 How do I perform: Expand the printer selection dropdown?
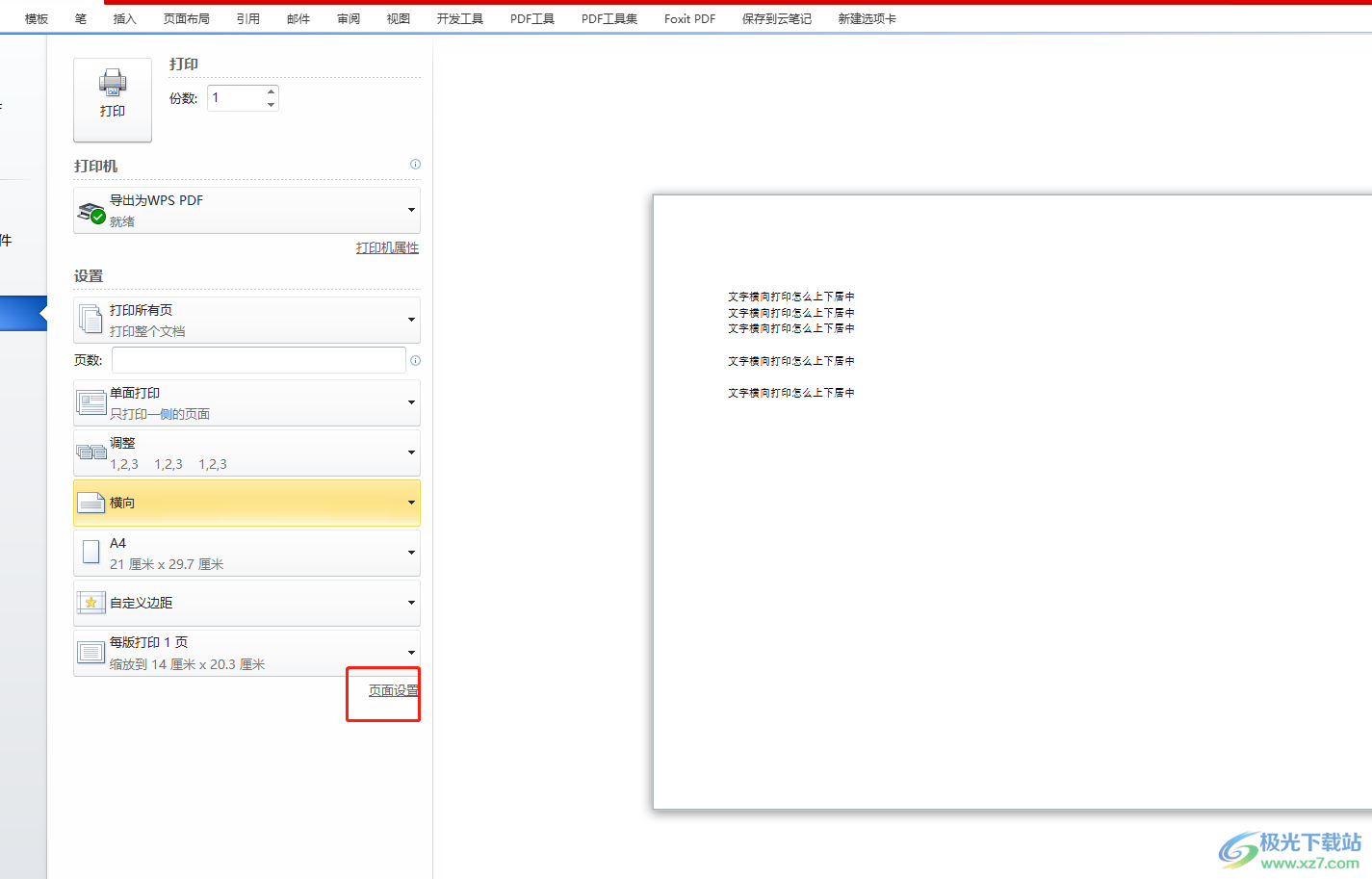(411, 211)
